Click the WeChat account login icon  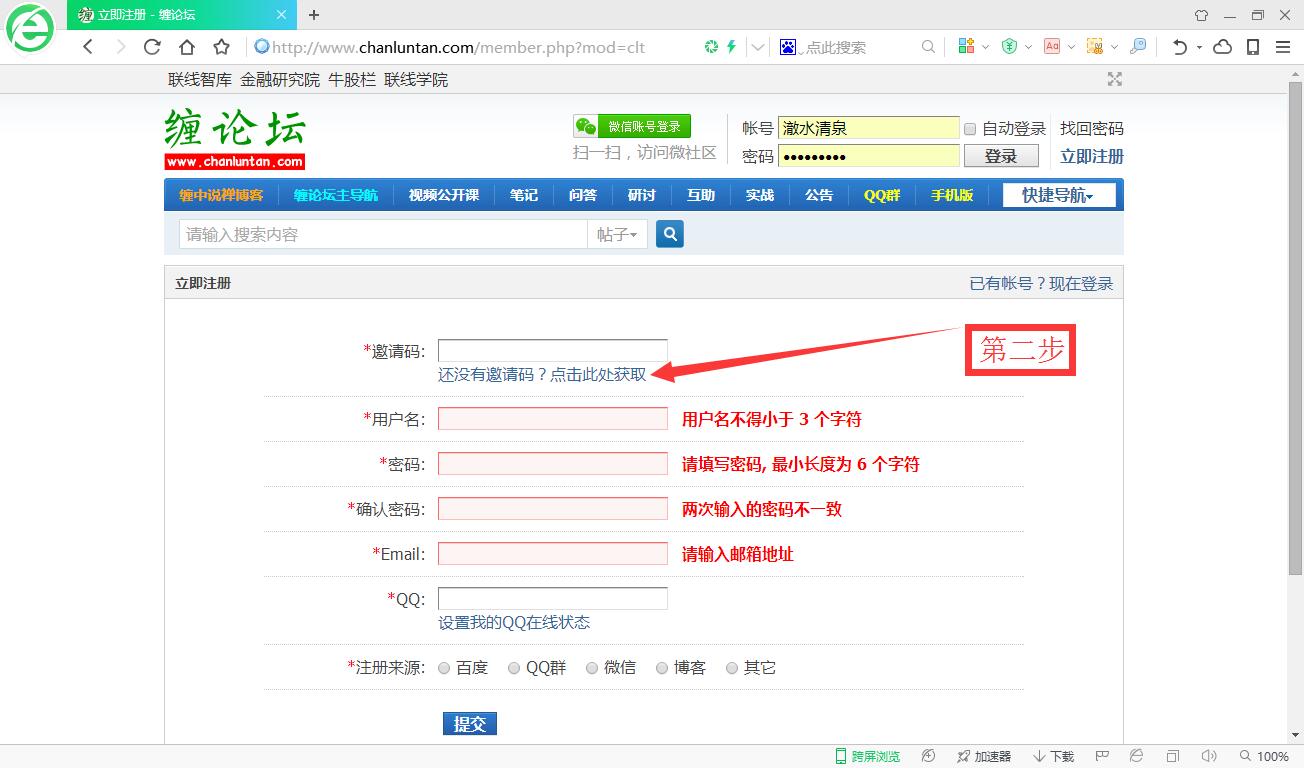pyautogui.click(x=632, y=127)
